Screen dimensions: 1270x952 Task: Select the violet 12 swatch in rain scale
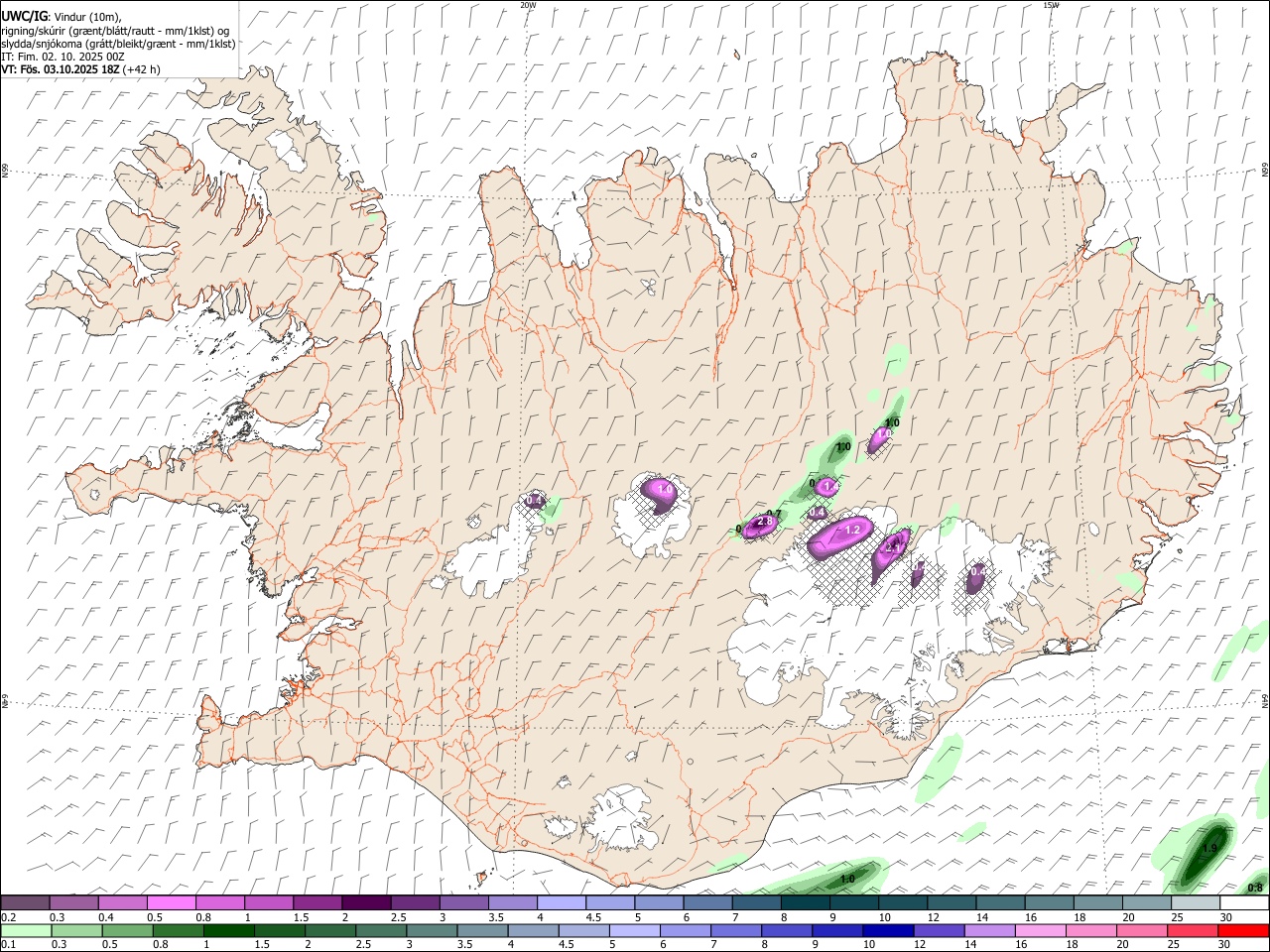[938, 930]
